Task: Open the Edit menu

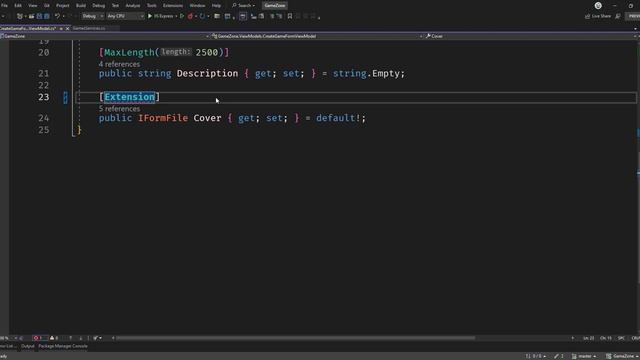Action: pos(18,6)
